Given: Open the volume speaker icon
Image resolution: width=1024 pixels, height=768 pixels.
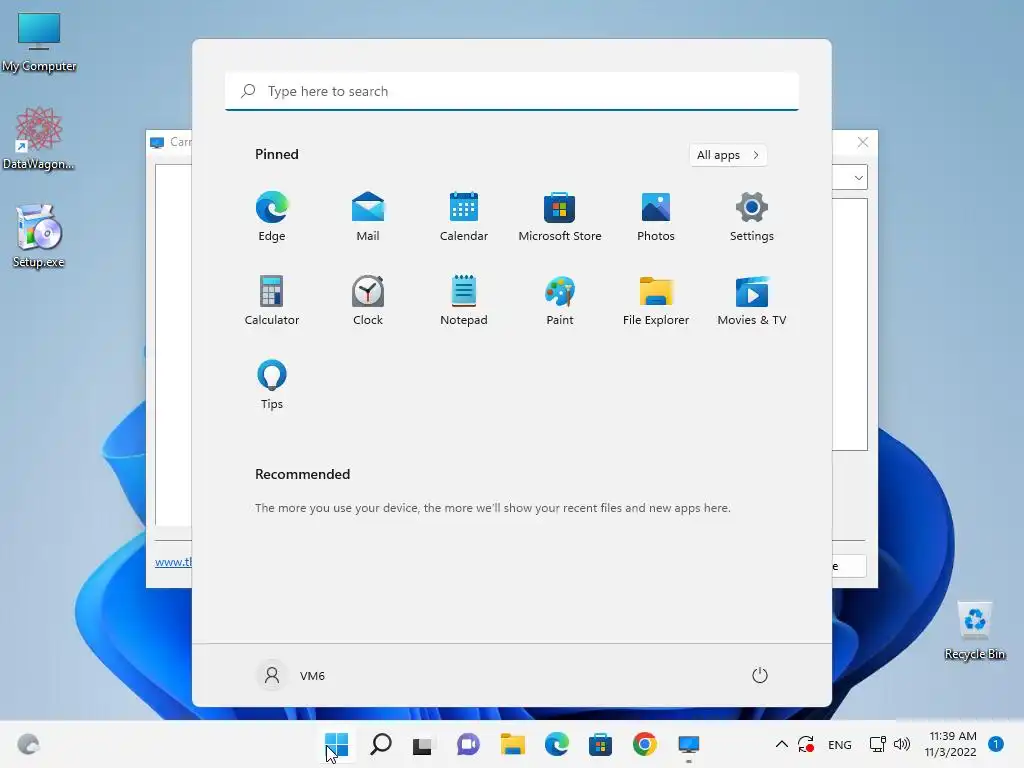Looking at the screenshot, I should pos(902,744).
